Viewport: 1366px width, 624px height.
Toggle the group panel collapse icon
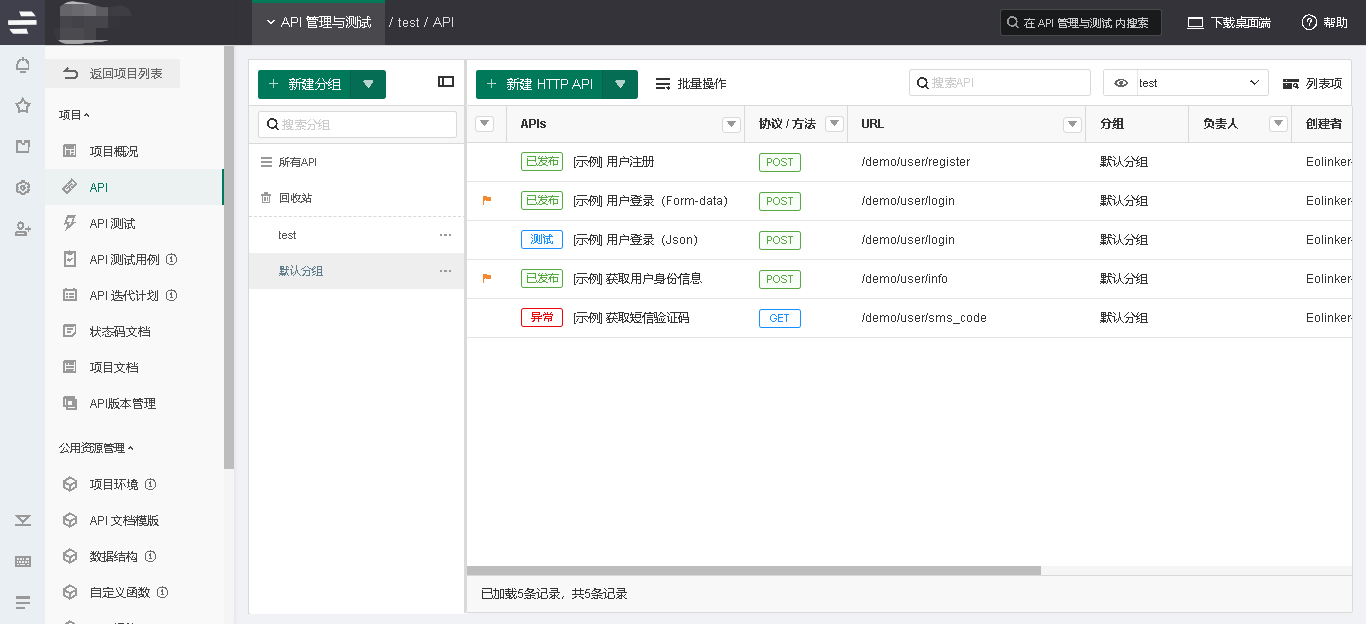[446, 82]
